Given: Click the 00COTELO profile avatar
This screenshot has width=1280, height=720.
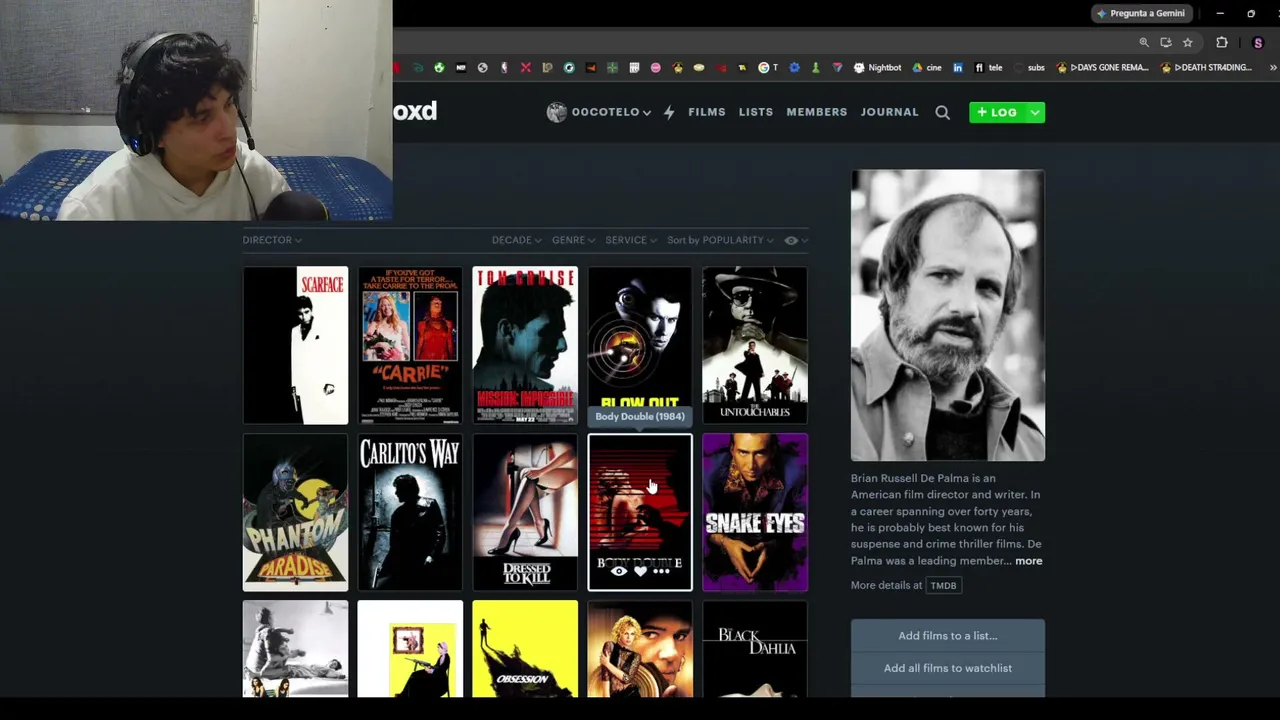Looking at the screenshot, I should tap(556, 112).
